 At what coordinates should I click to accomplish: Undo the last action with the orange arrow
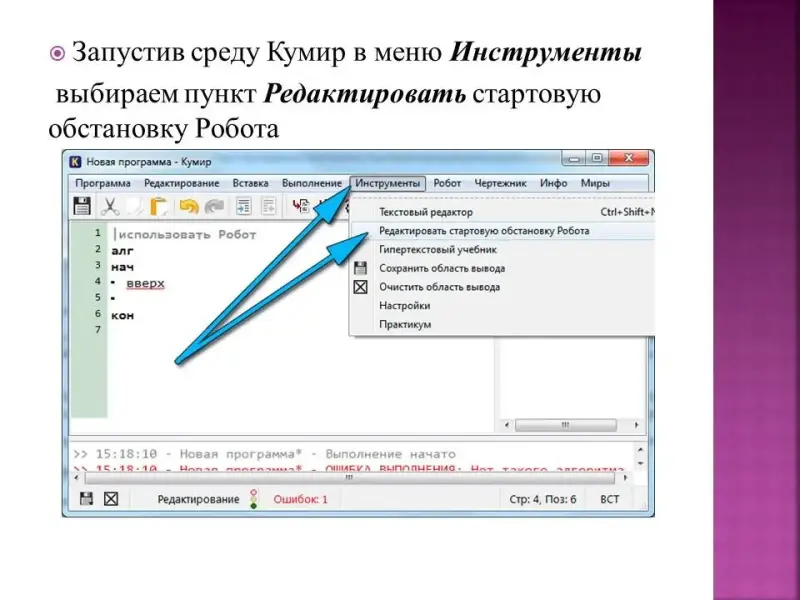188,207
